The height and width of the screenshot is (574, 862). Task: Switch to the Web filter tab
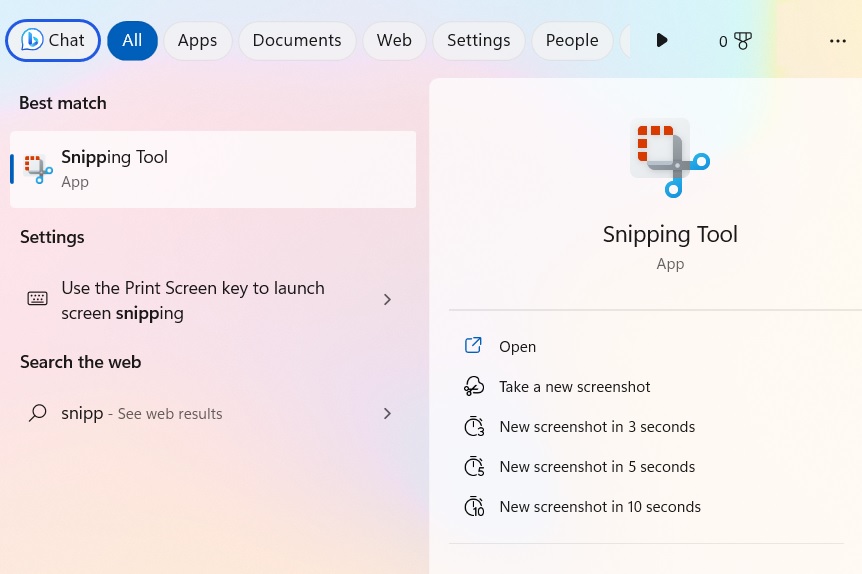click(394, 41)
